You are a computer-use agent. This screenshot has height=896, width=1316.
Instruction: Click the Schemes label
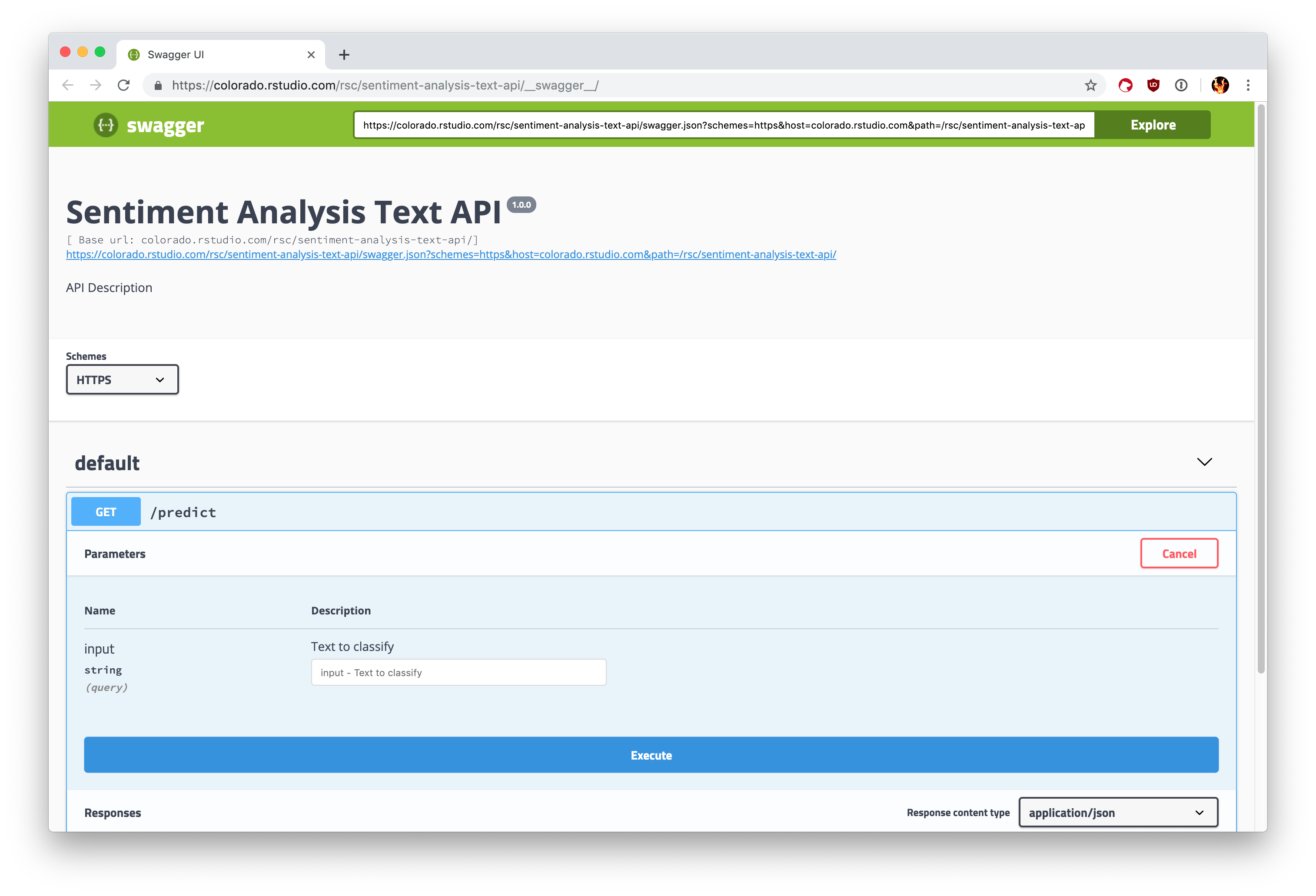click(86, 356)
